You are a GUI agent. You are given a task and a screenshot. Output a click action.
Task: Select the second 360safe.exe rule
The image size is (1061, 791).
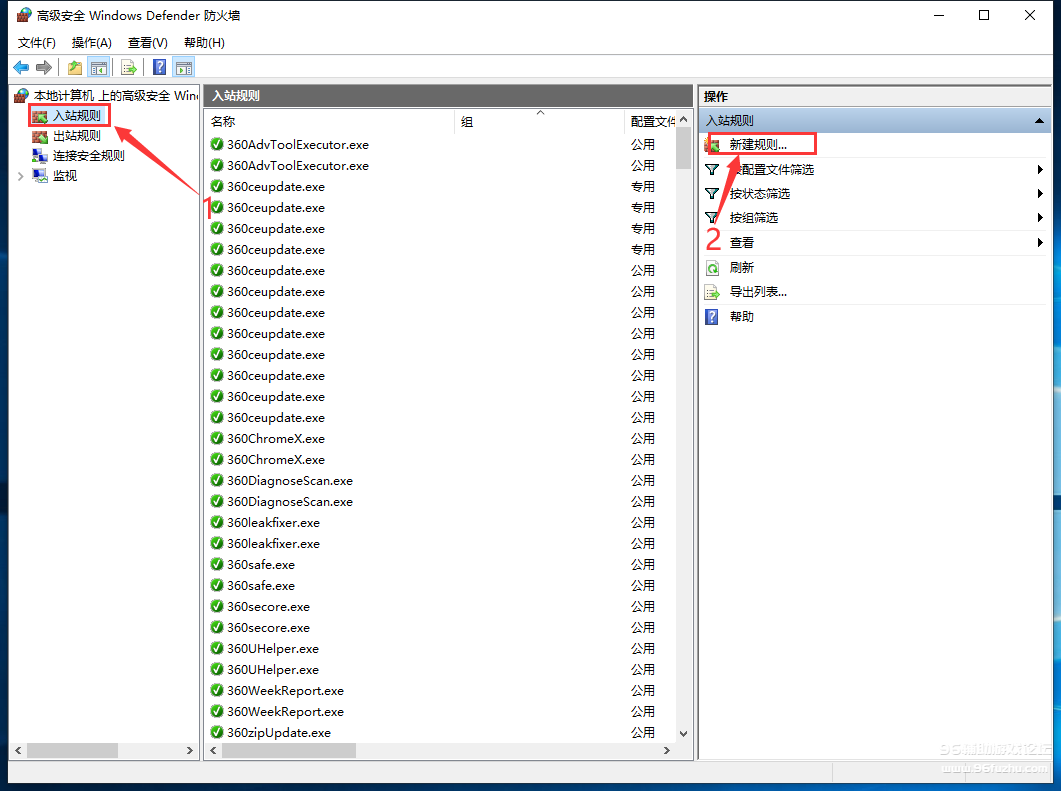(x=261, y=586)
